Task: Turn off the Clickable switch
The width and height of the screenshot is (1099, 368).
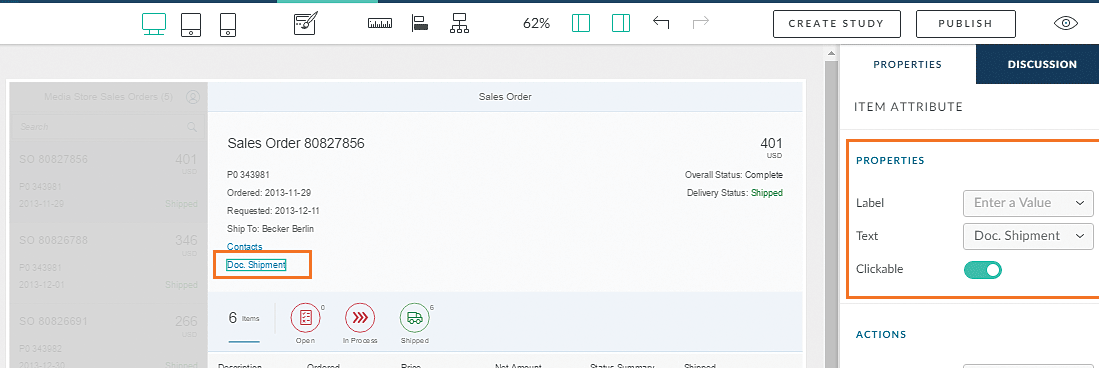Action: (983, 269)
